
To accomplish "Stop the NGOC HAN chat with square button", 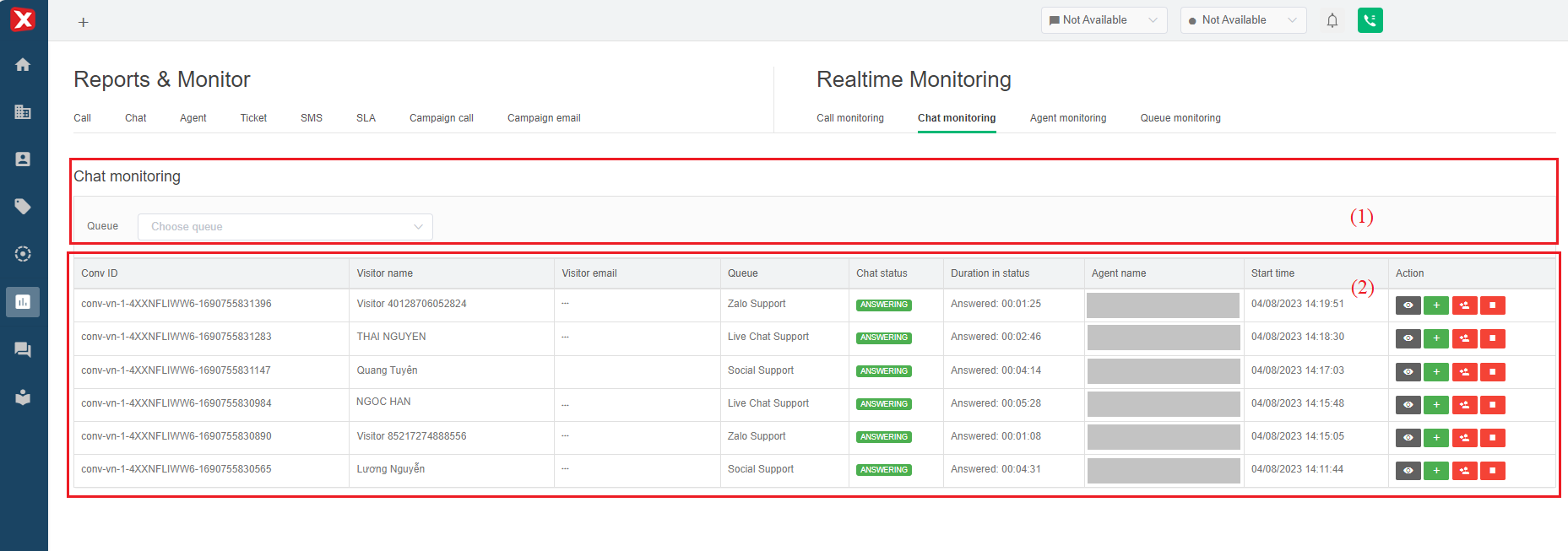I will tap(1493, 405).
